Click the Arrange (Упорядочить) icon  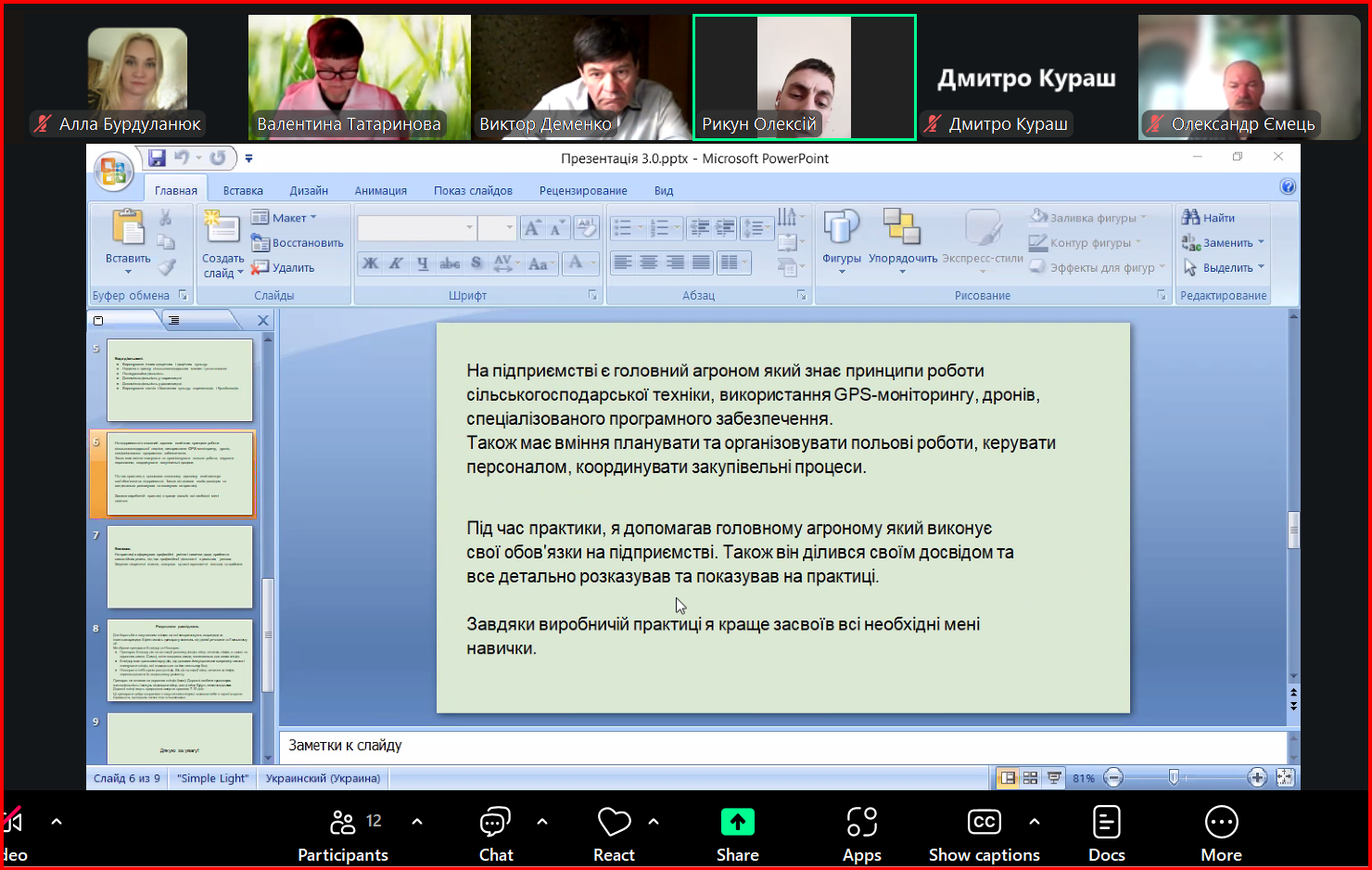pos(902,228)
